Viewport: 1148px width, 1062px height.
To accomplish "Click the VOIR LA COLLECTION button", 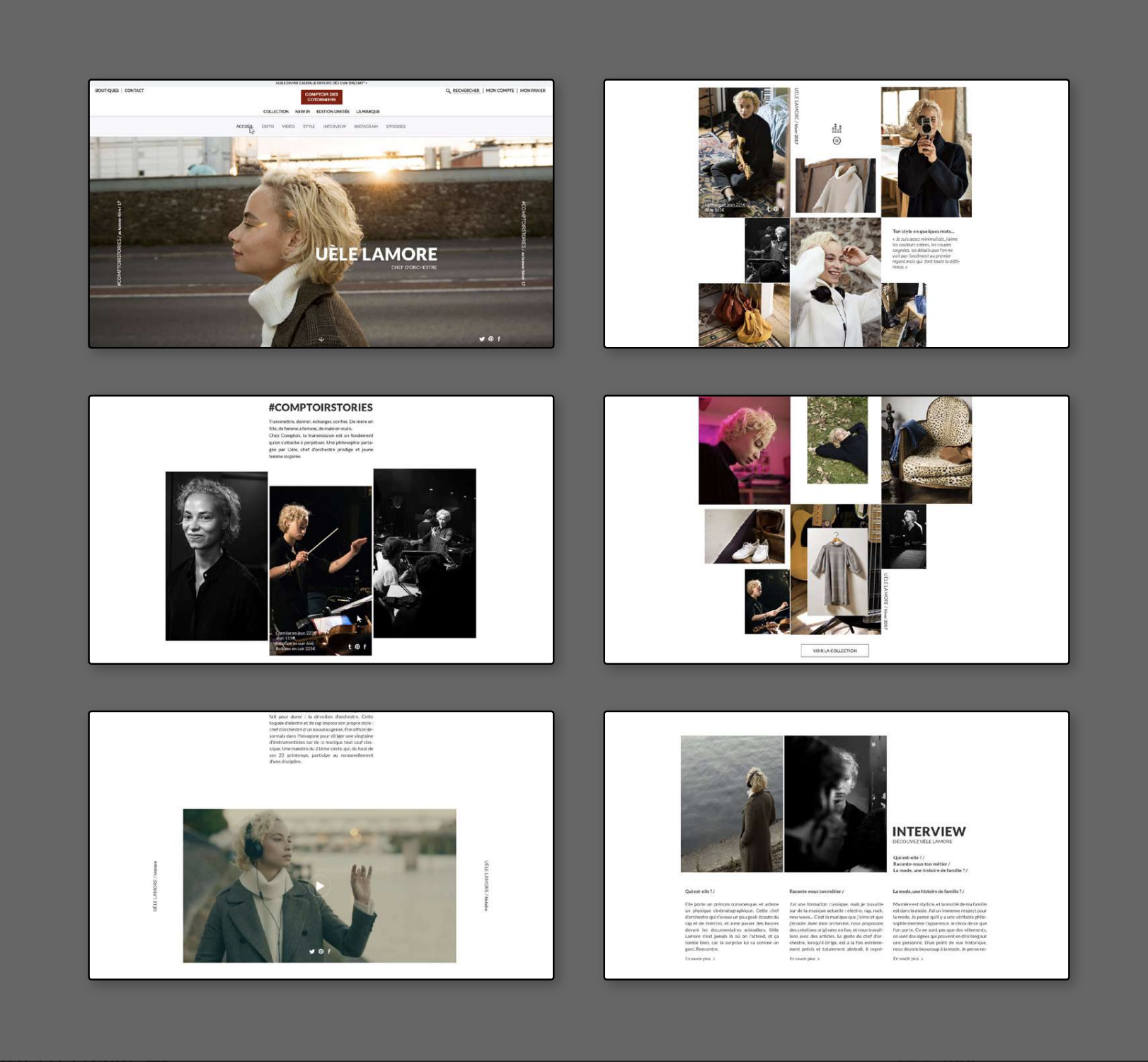I will point(834,651).
